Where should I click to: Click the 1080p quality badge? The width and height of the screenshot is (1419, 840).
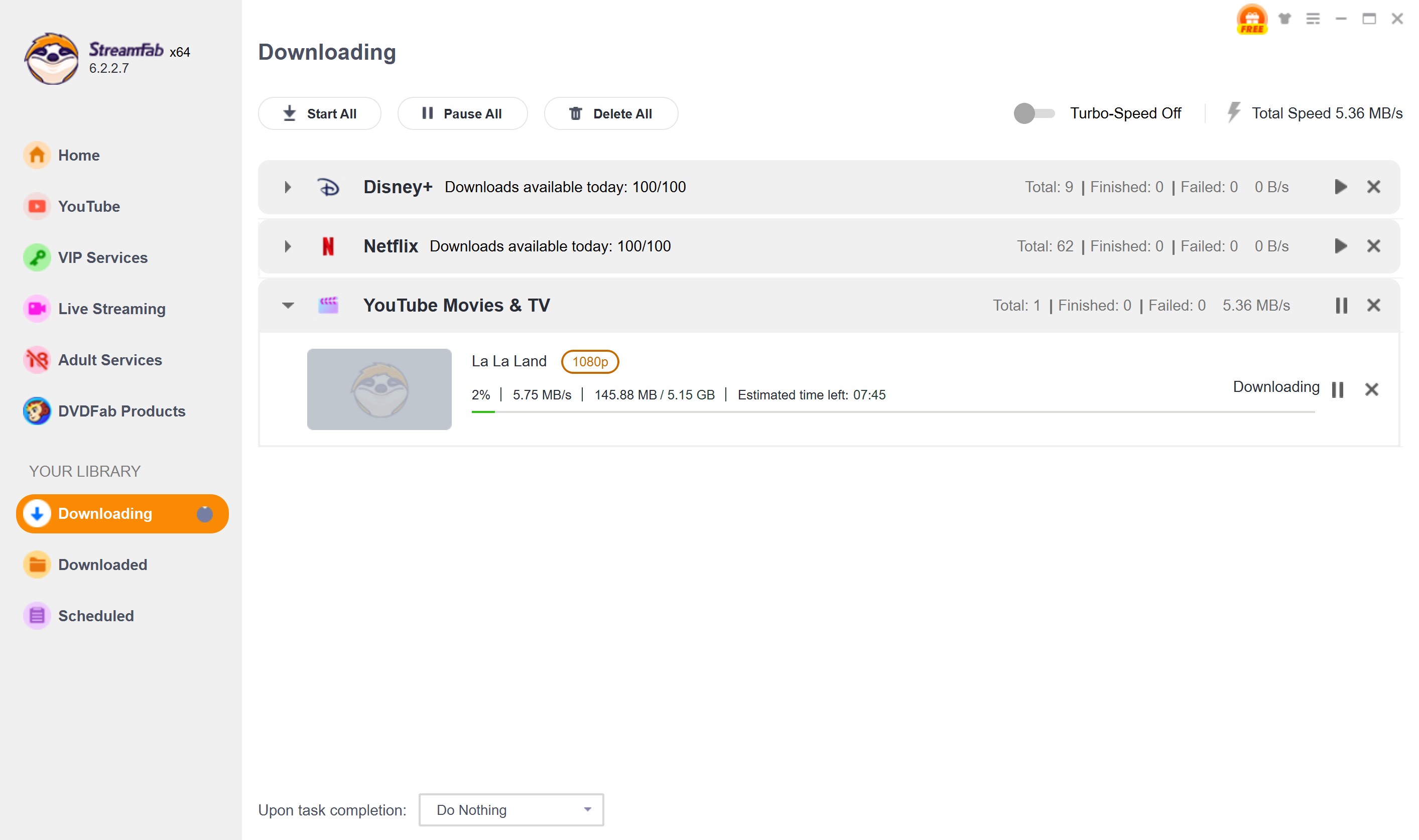tap(589, 362)
